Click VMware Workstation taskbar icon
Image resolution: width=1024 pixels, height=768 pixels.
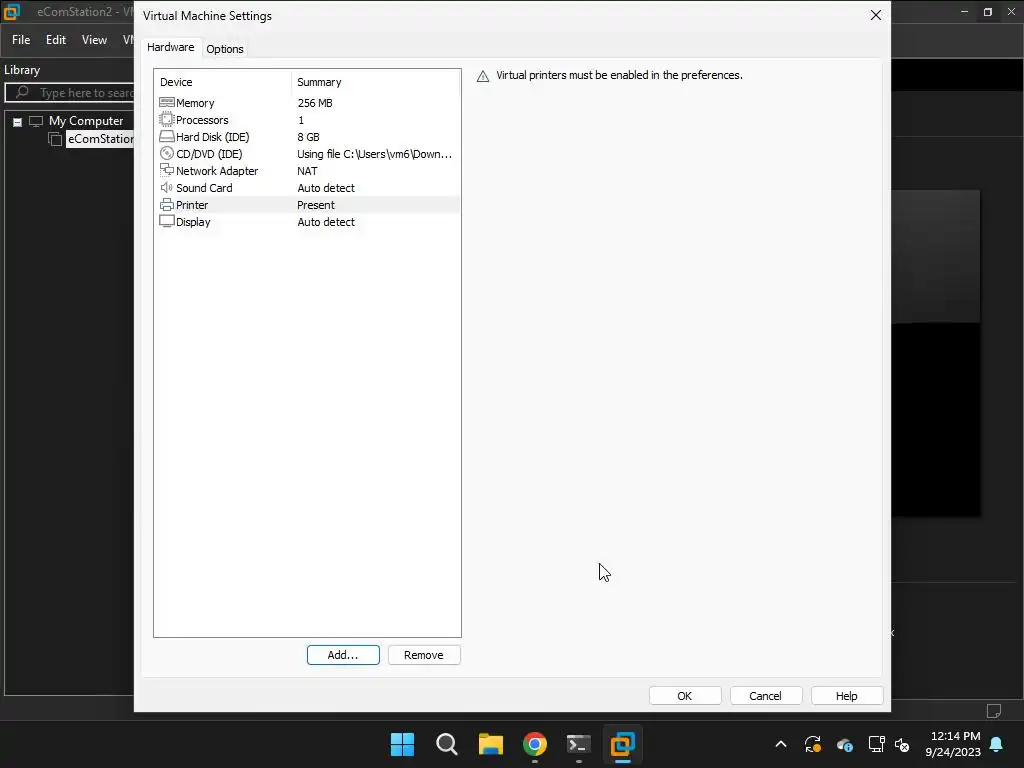[622, 744]
